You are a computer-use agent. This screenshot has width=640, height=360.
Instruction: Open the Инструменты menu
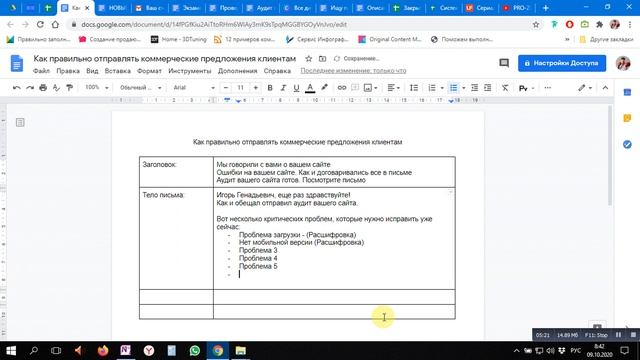(x=190, y=71)
